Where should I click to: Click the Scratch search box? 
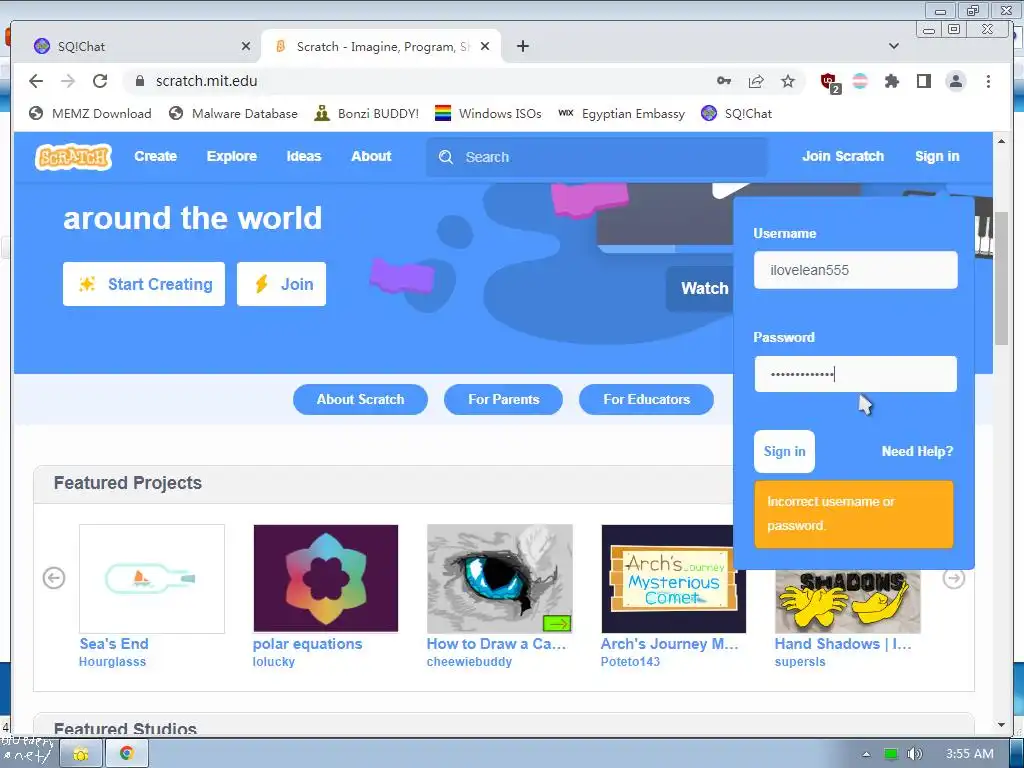coord(596,157)
